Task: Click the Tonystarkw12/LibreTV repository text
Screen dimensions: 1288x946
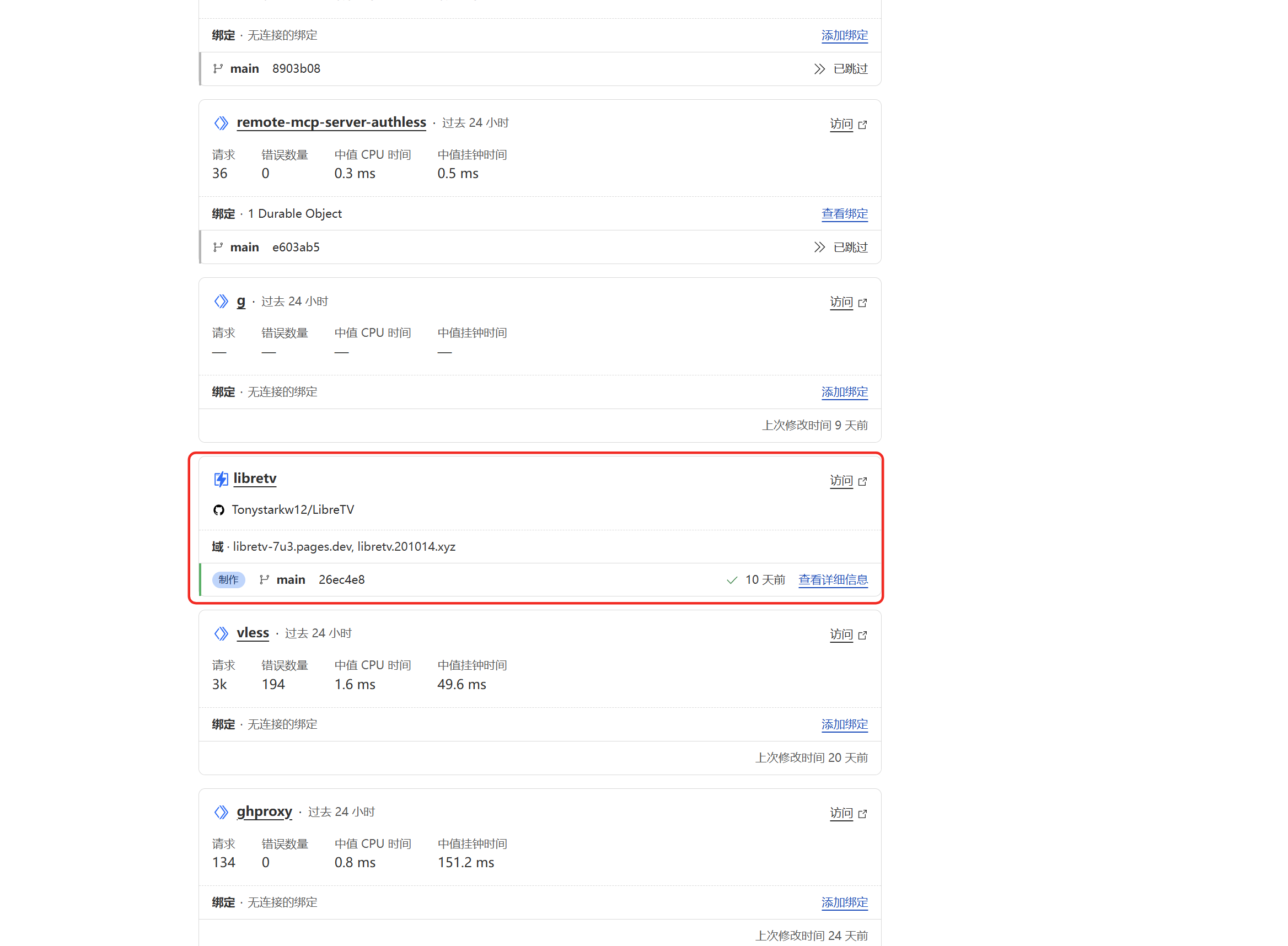Action: pyautogui.click(x=293, y=509)
